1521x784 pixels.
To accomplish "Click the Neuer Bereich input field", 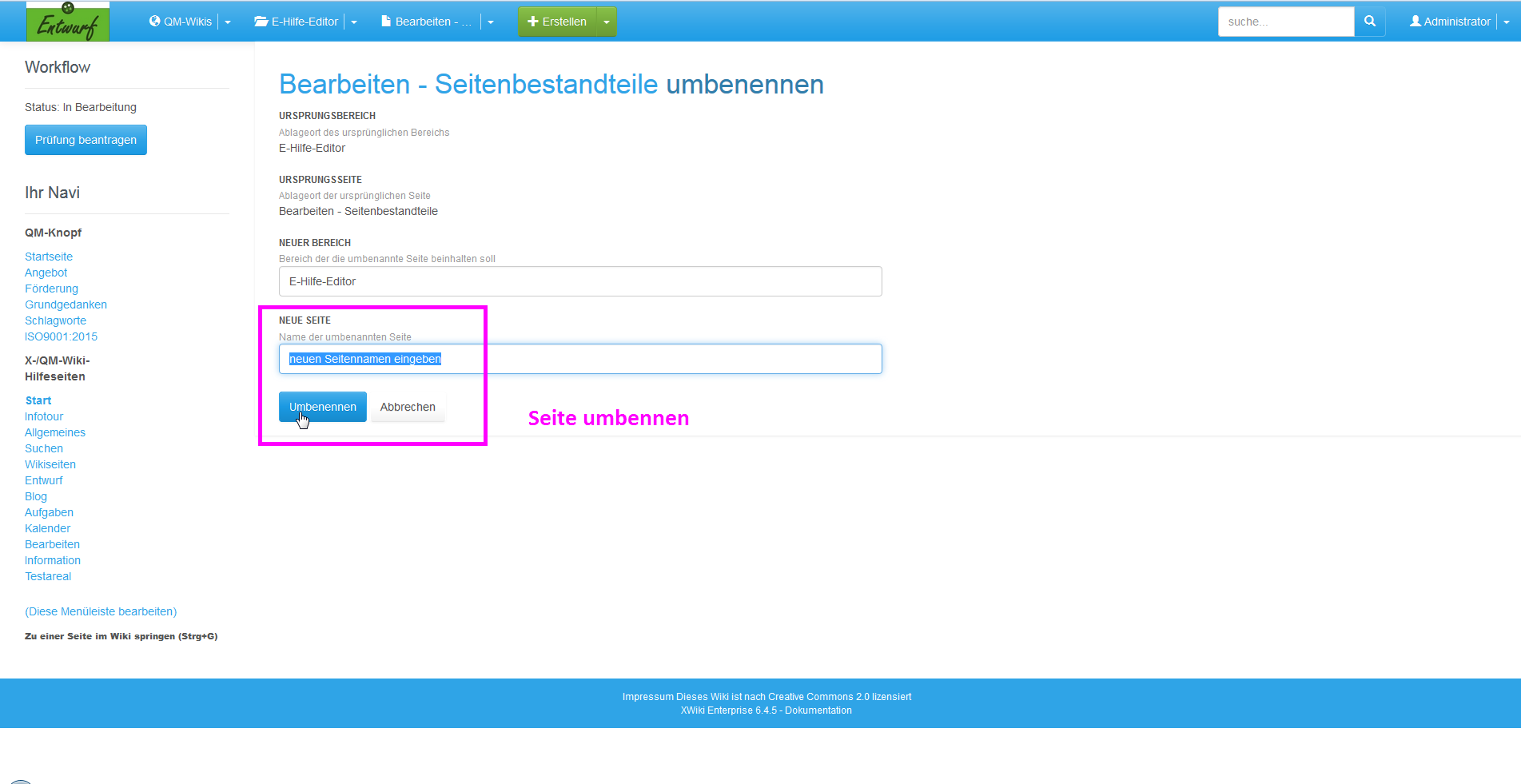I will 579,281.
